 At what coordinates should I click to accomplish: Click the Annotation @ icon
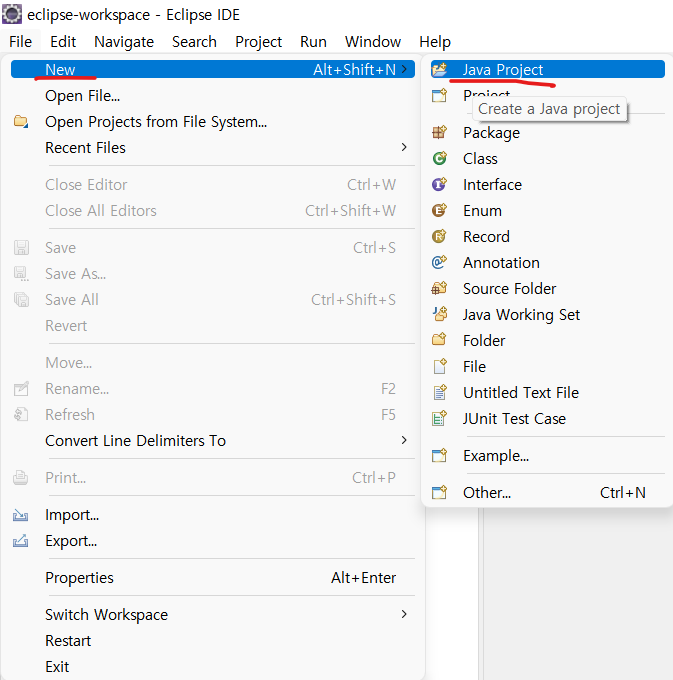439,262
